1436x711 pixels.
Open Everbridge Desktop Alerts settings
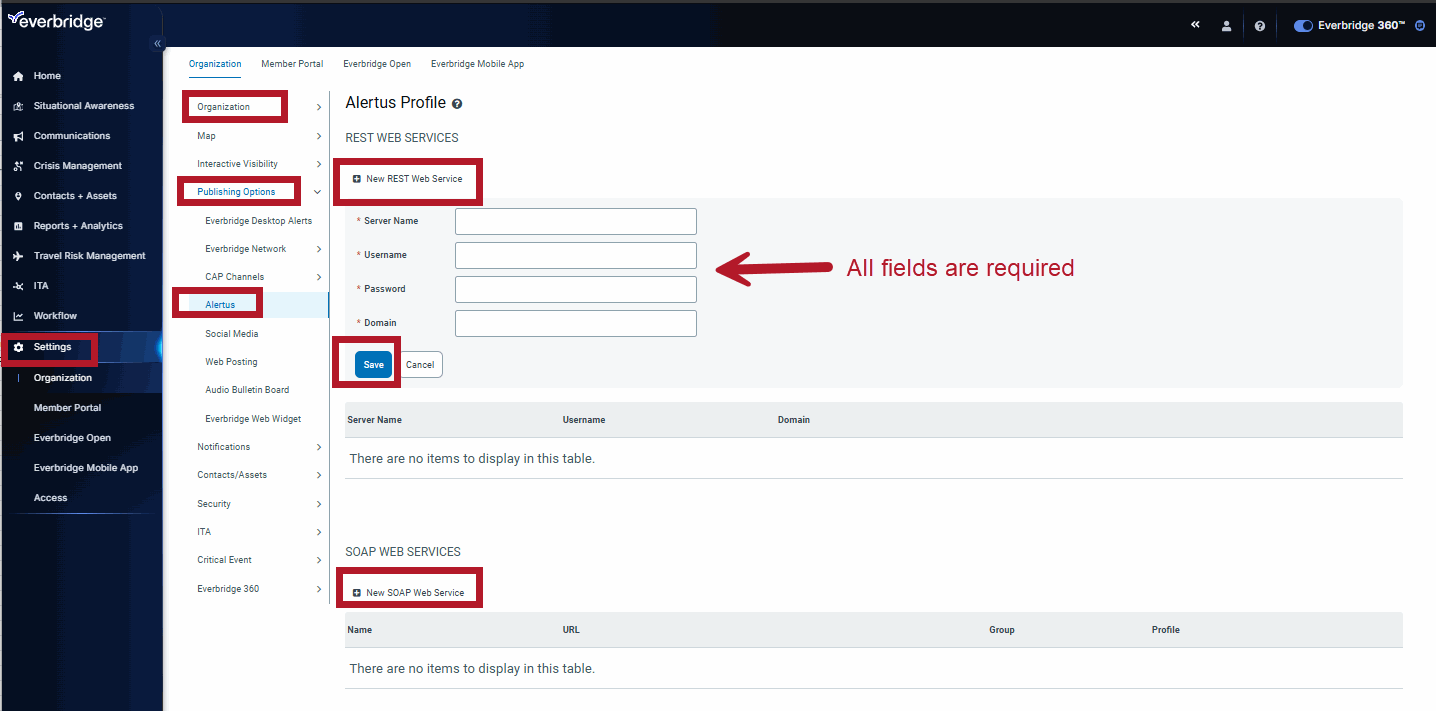click(x=258, y=221)
